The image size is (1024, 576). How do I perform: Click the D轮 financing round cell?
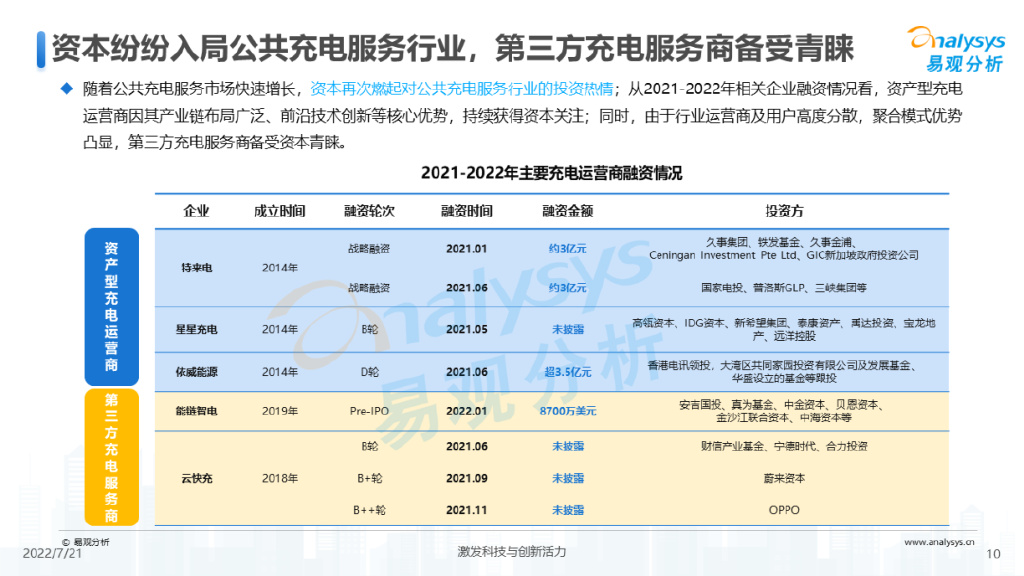(369, 372)
